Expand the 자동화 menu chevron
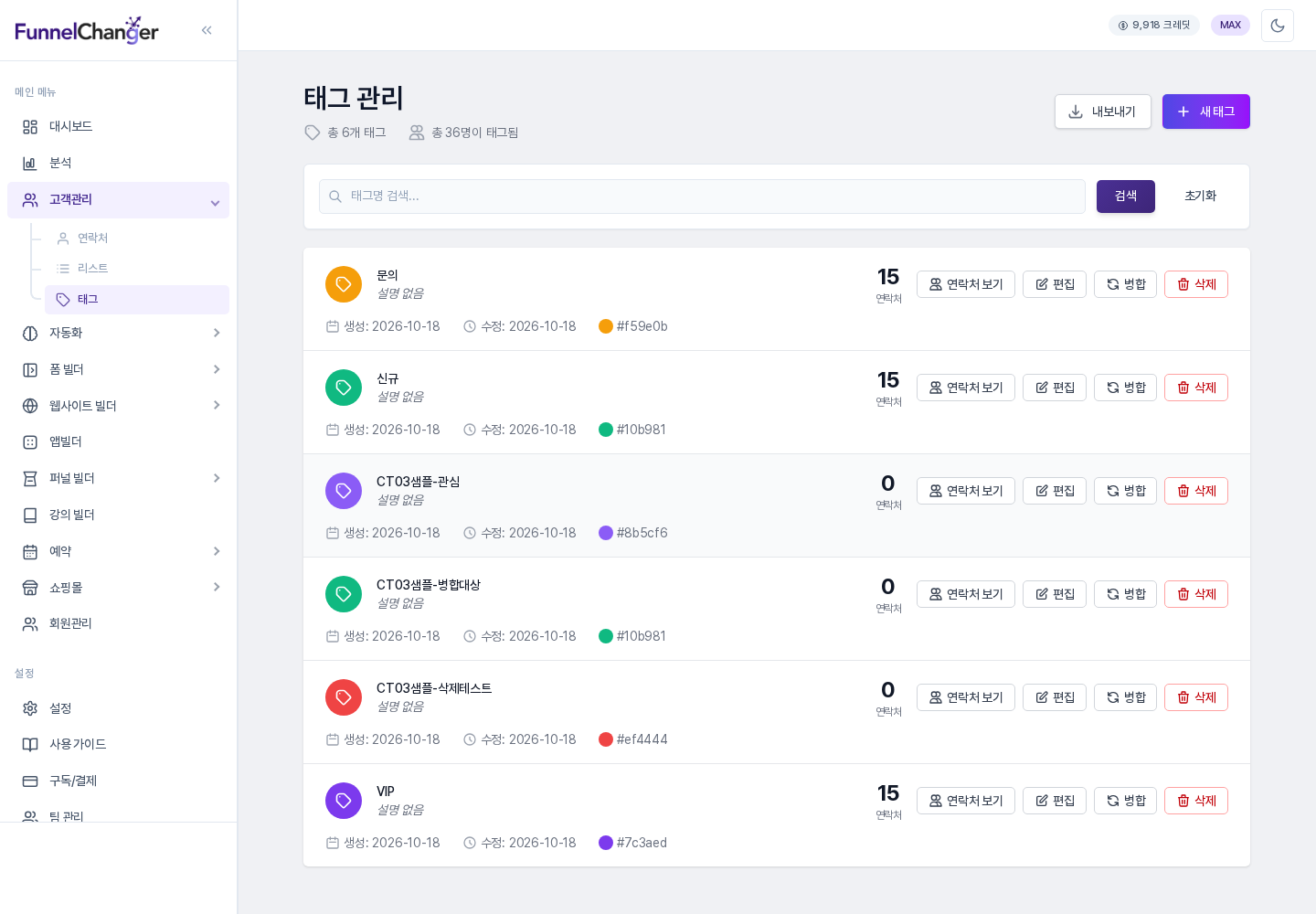 pyautogui.click(x=217, y=333)
